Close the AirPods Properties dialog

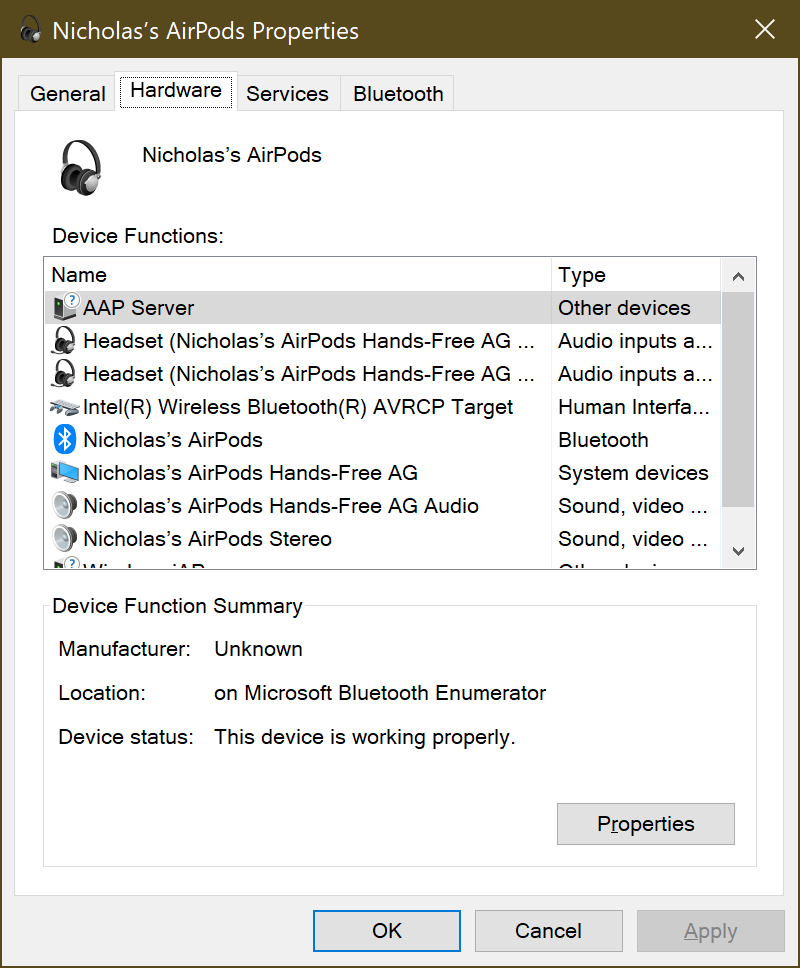pyautogui.click(x=765, y=29)
